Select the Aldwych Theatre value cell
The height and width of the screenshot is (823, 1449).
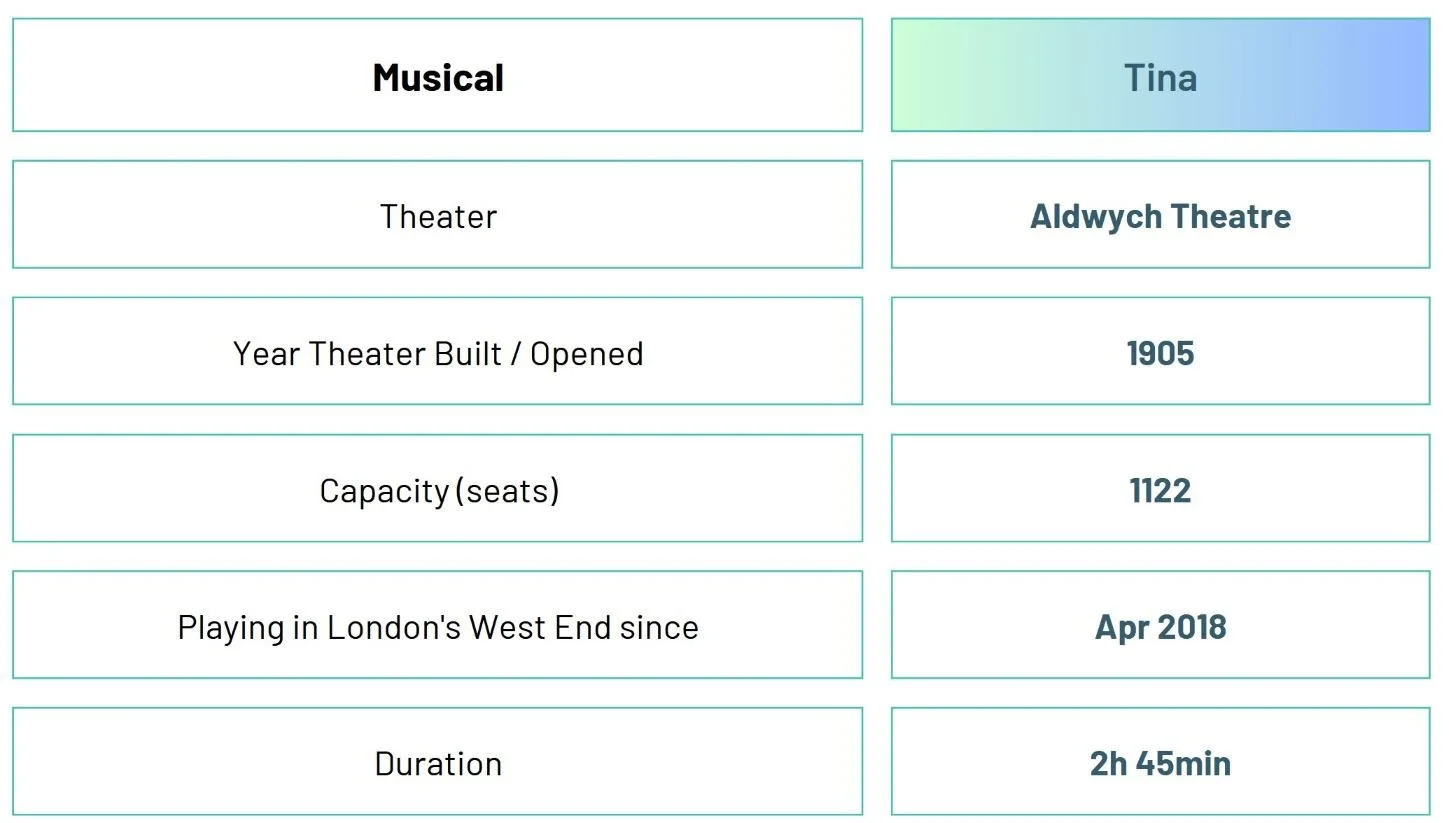click(1160, 215)
